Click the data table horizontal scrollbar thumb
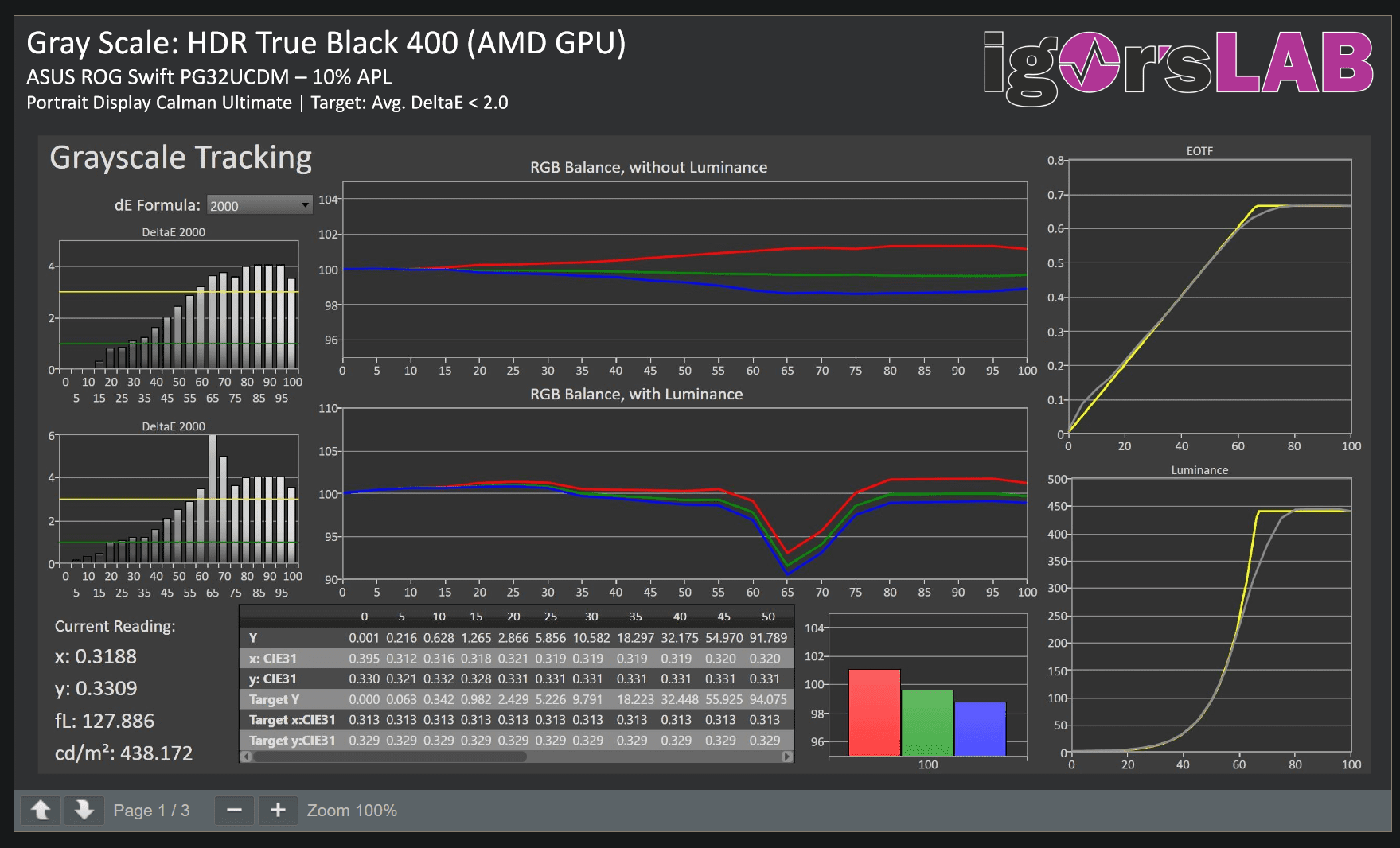 point(390,757)
